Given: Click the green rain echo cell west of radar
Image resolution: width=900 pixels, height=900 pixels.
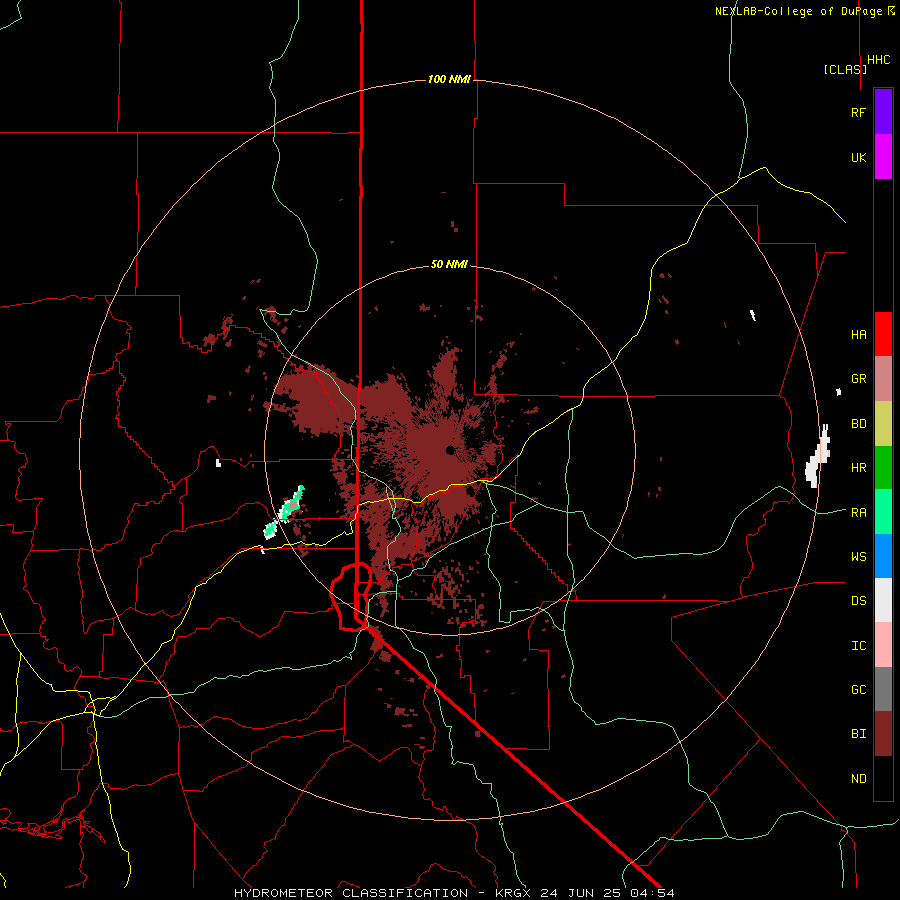Looking at the screenshot, I should pos(285,511).
